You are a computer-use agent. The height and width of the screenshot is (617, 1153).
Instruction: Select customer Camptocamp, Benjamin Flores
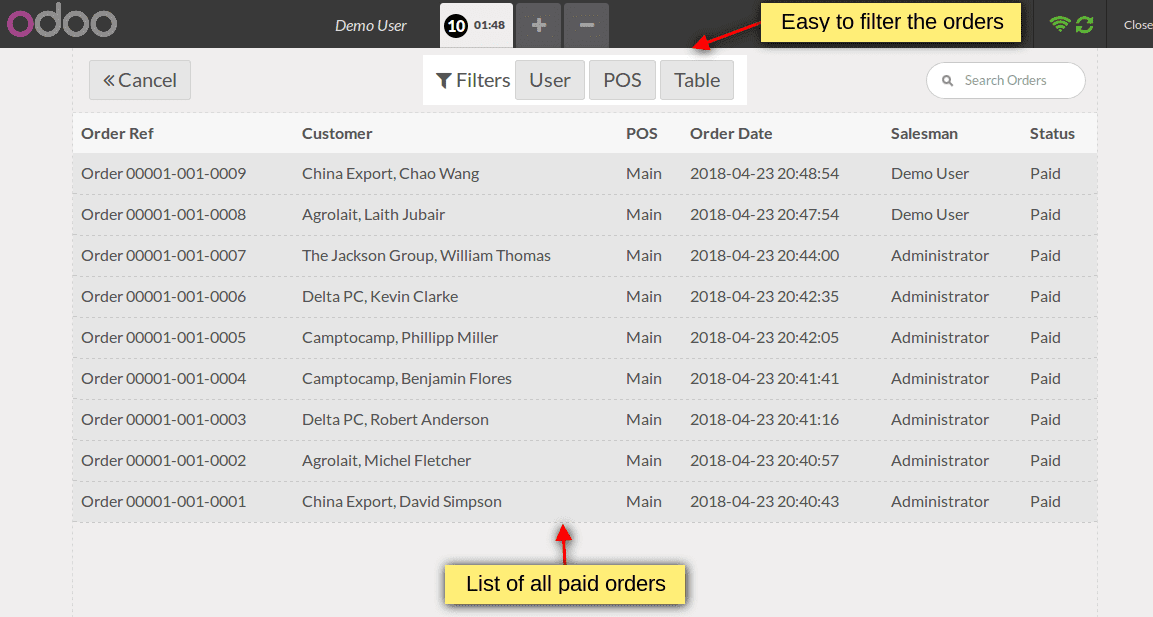tap(407, 379)
